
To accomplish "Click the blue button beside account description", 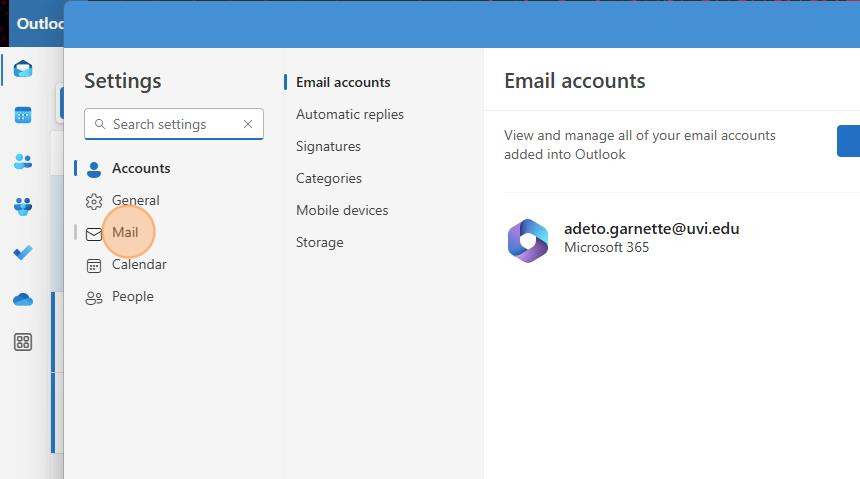I will tap(848, 141).
